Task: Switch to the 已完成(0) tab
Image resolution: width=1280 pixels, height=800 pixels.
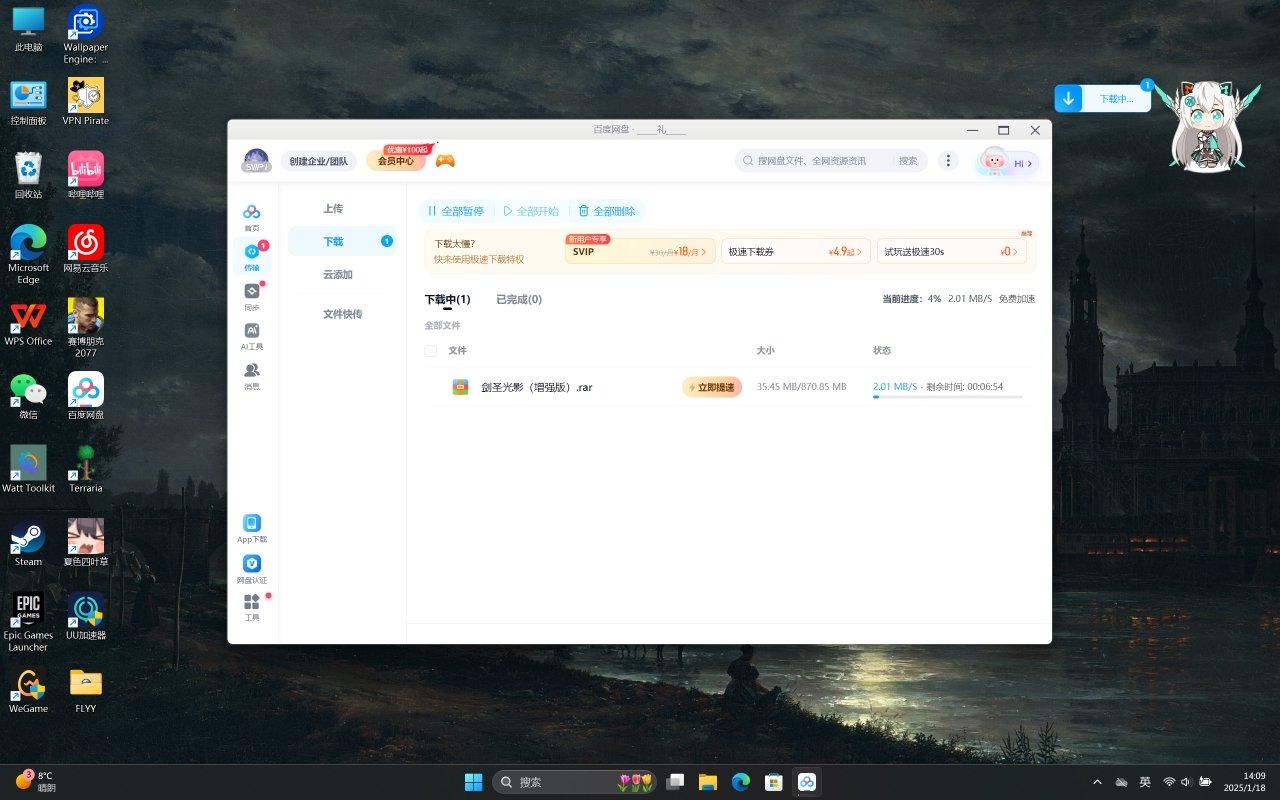Action: [519, 300]
